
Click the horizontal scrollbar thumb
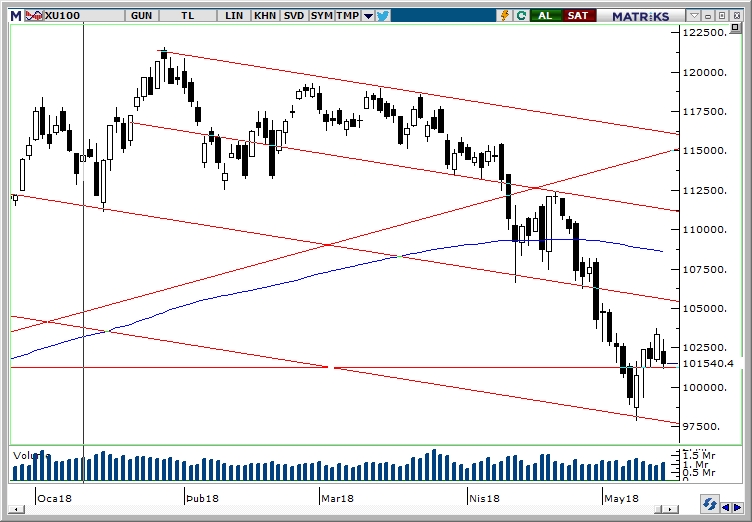660,509
